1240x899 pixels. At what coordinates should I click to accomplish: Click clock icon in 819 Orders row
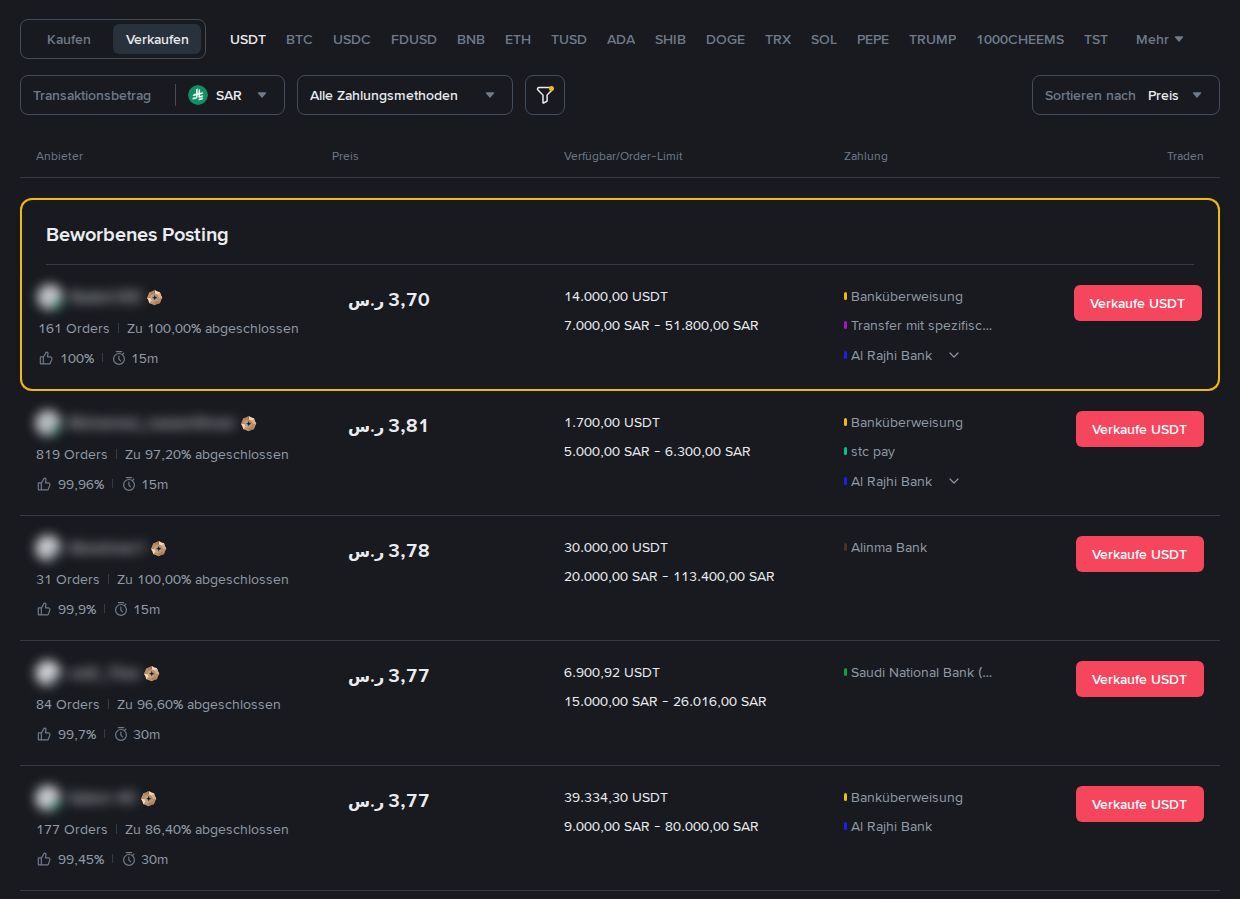click(129, 484)
